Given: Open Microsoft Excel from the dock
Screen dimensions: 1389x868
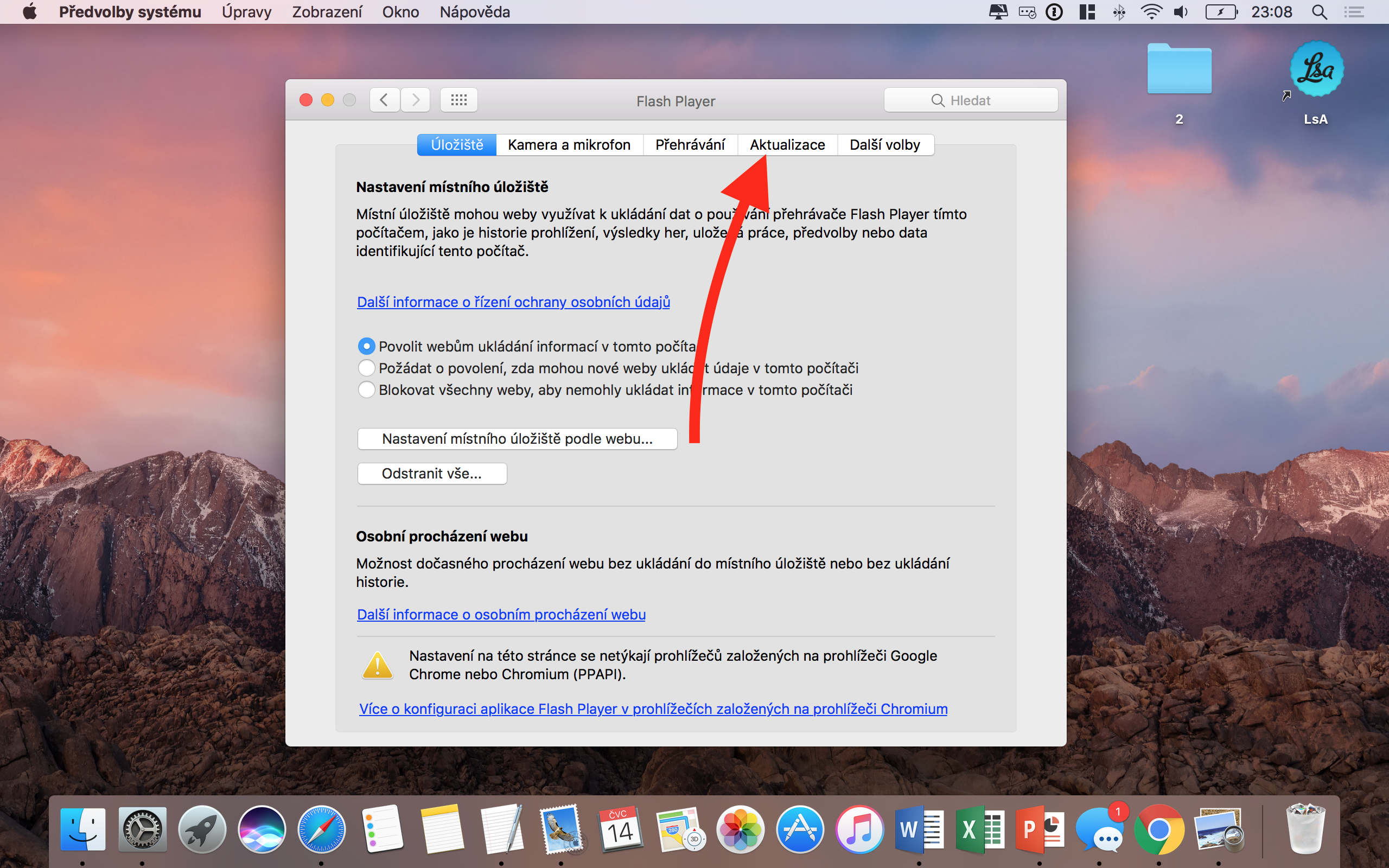Looking at the screenshot, I should [x=979, y=829].
